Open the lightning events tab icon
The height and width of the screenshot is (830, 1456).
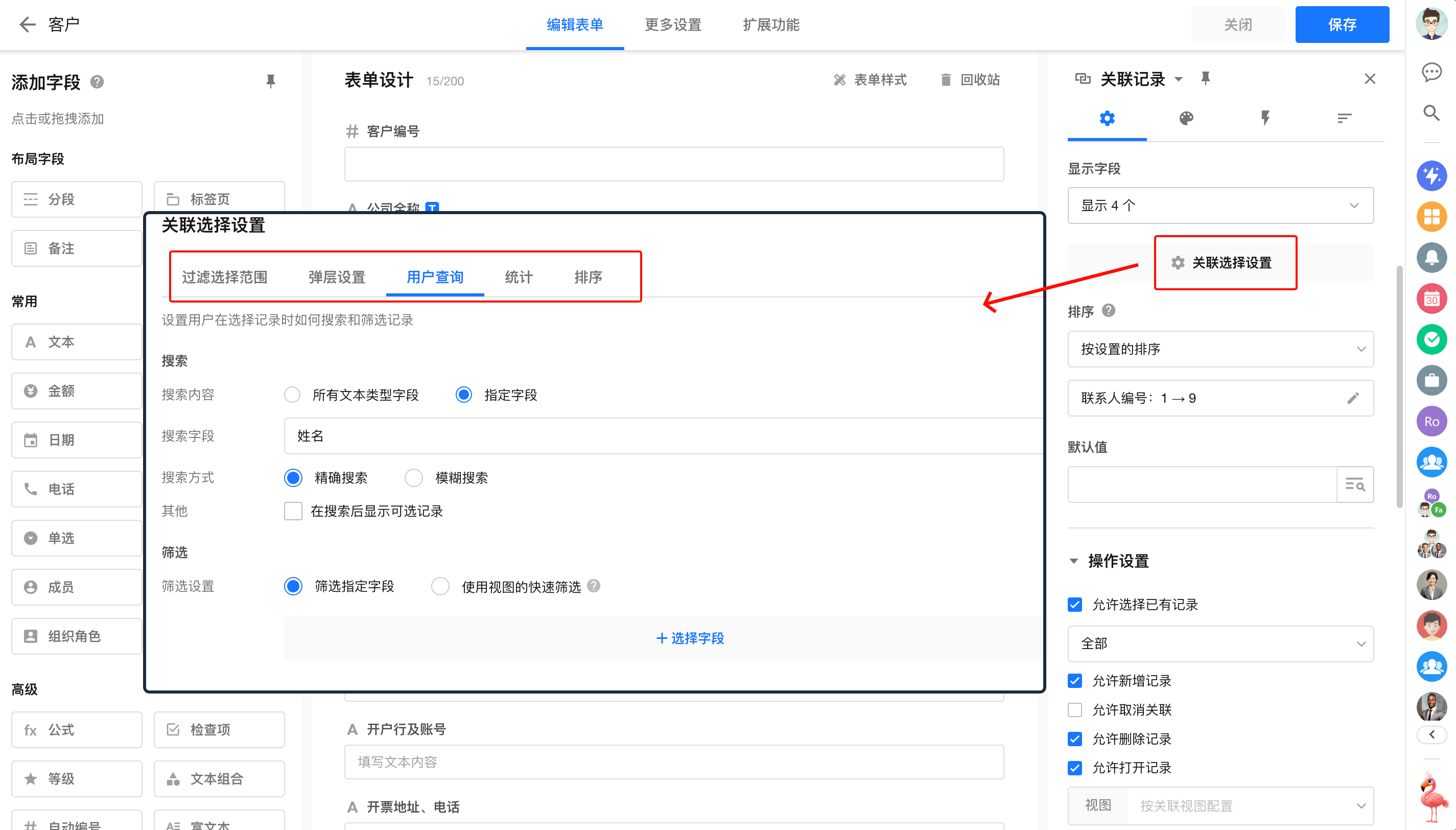tap(1265, 118)
